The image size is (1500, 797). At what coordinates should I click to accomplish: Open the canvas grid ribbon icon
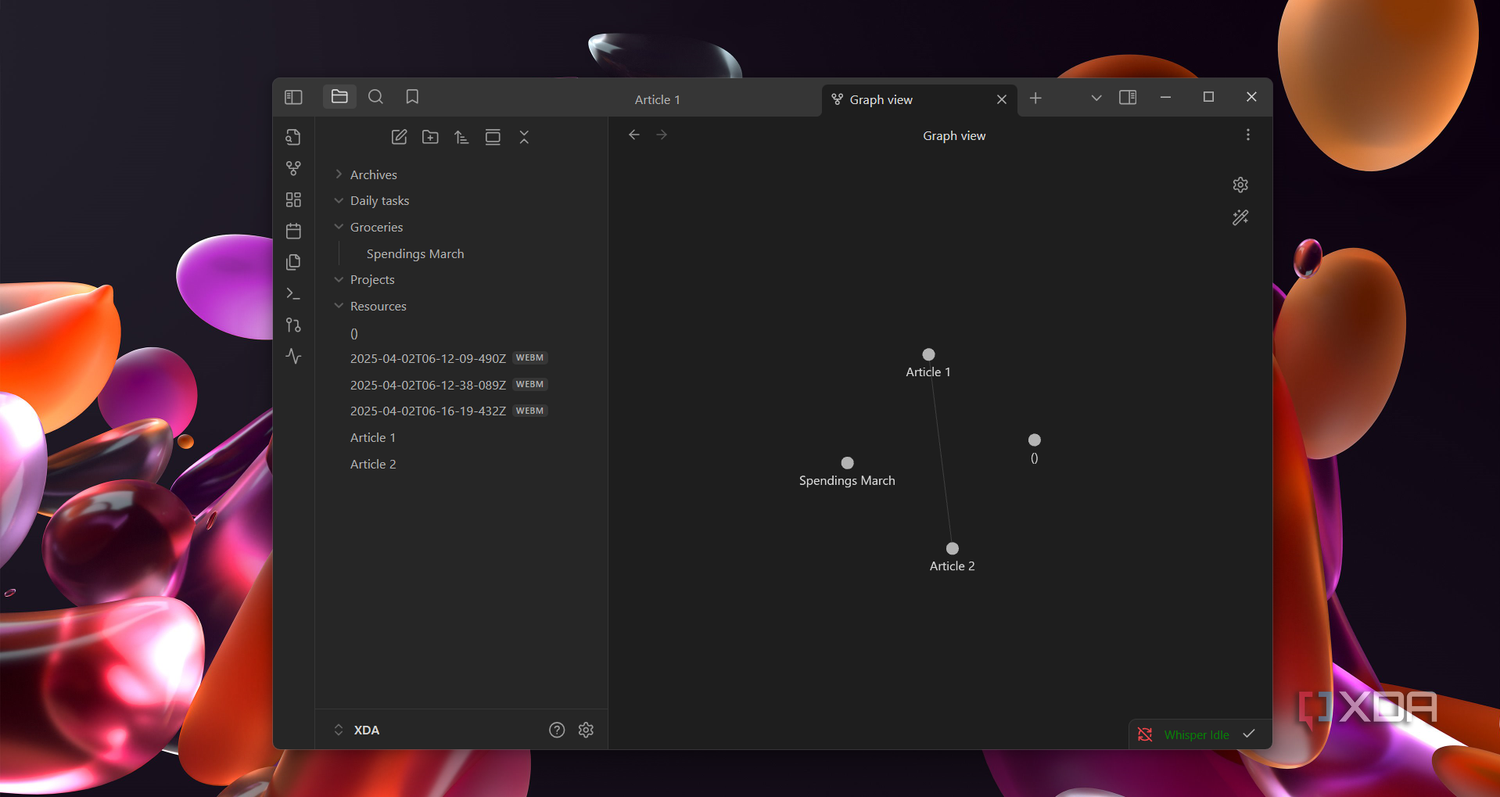point(293,200)
